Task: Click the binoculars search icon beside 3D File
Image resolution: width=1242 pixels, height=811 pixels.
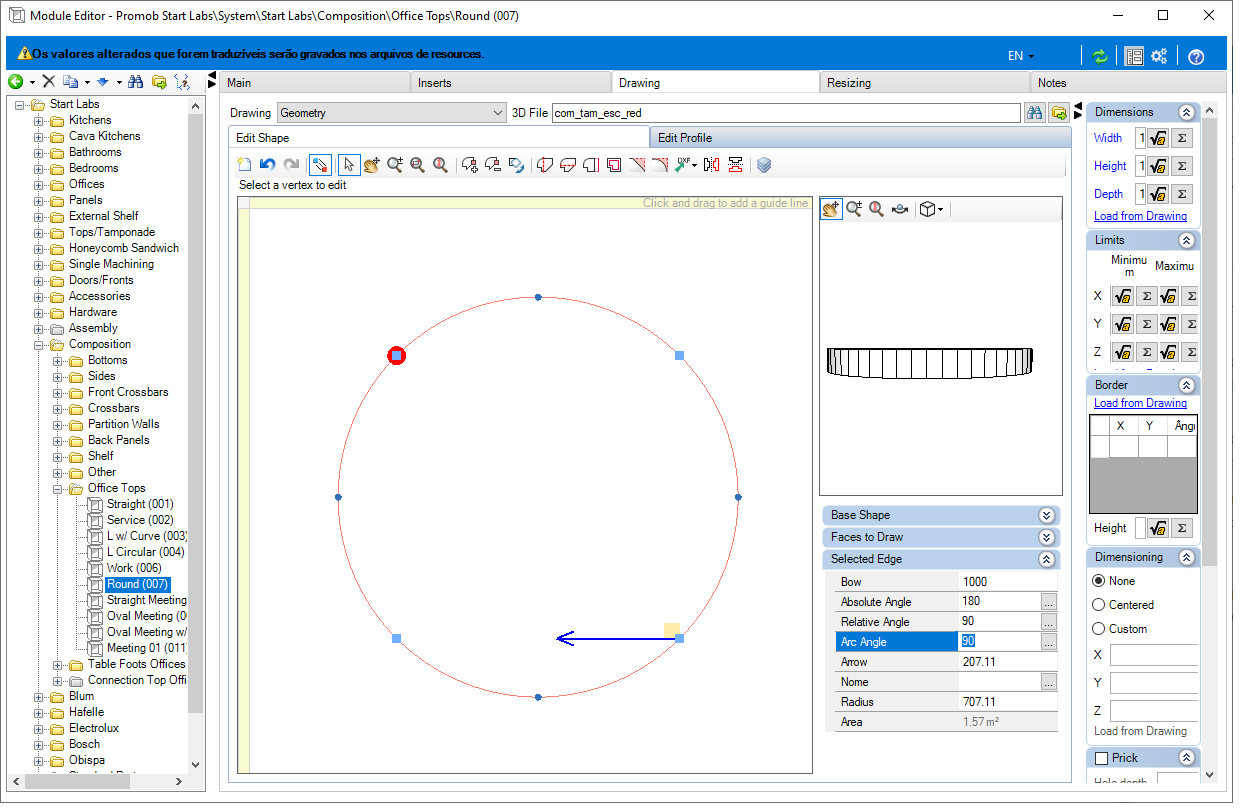Action: 1036,113
